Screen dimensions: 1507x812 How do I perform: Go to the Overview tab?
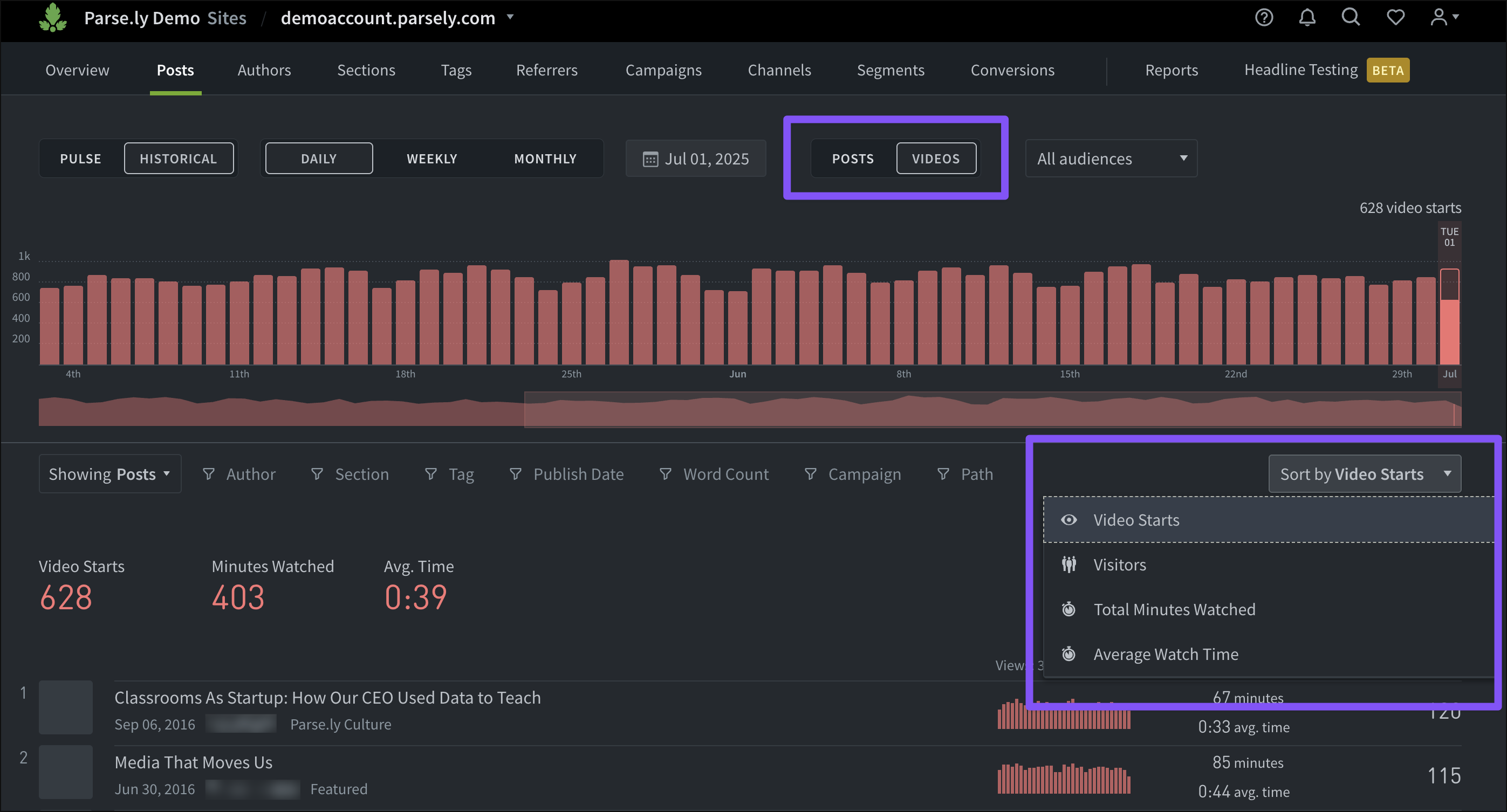click(77, 70)
